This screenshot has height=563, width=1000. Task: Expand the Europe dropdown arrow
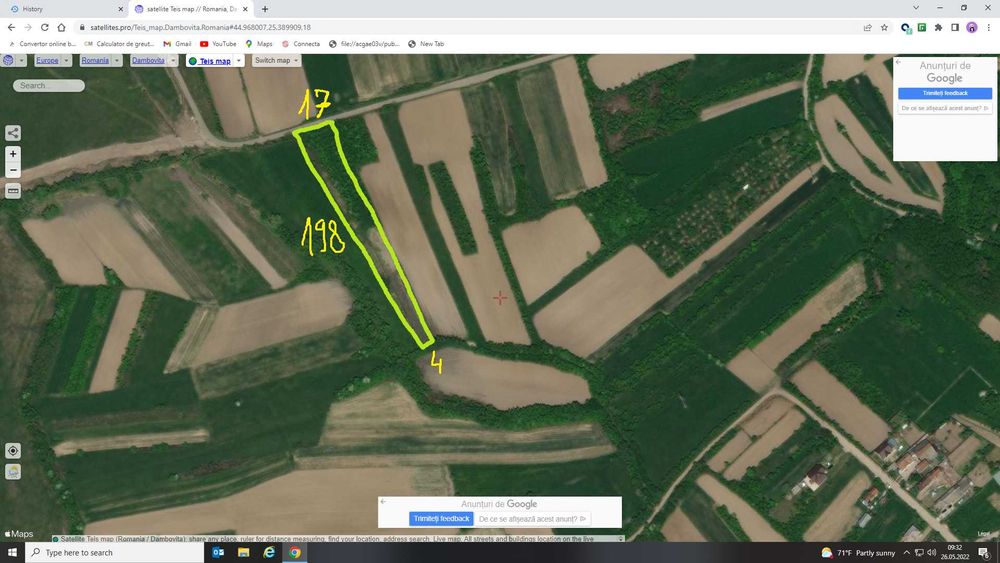pos(66,61)
